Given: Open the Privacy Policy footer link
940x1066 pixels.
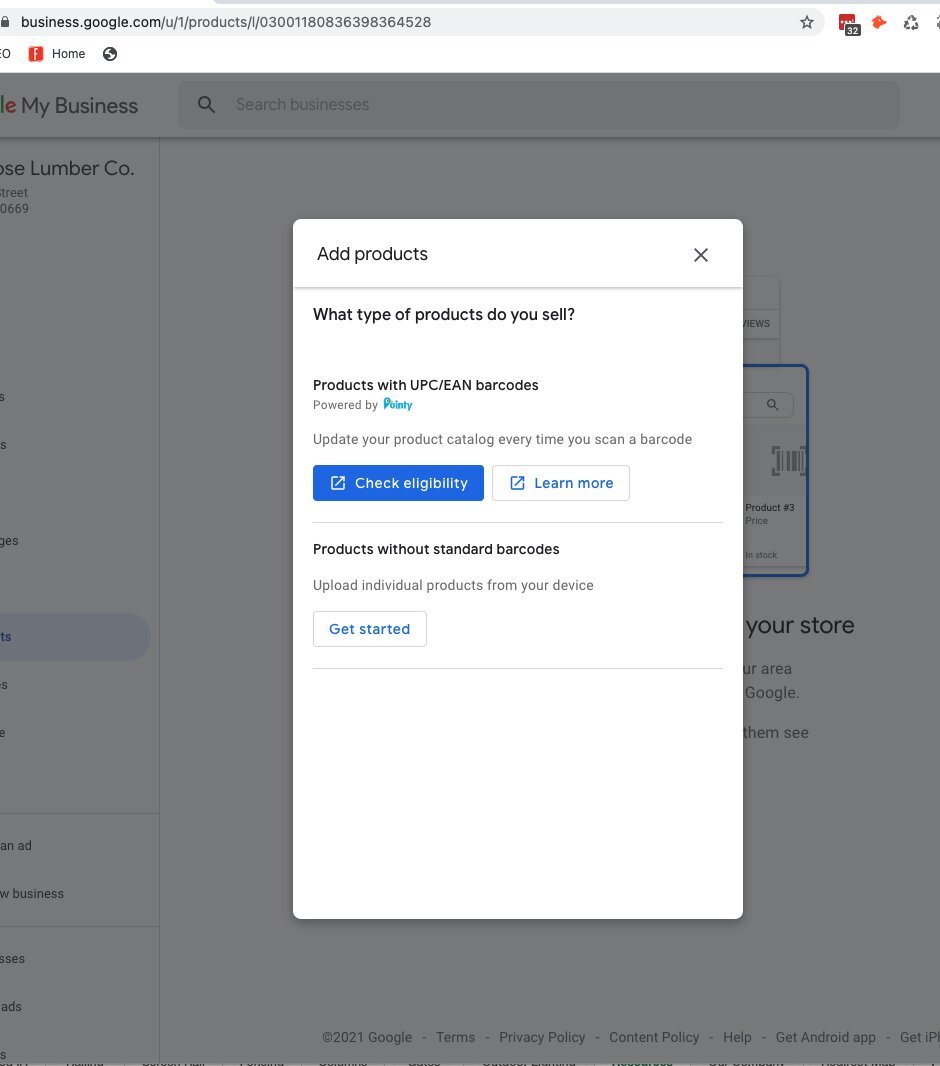Looking at the screenshot, I should point(542,1037).
